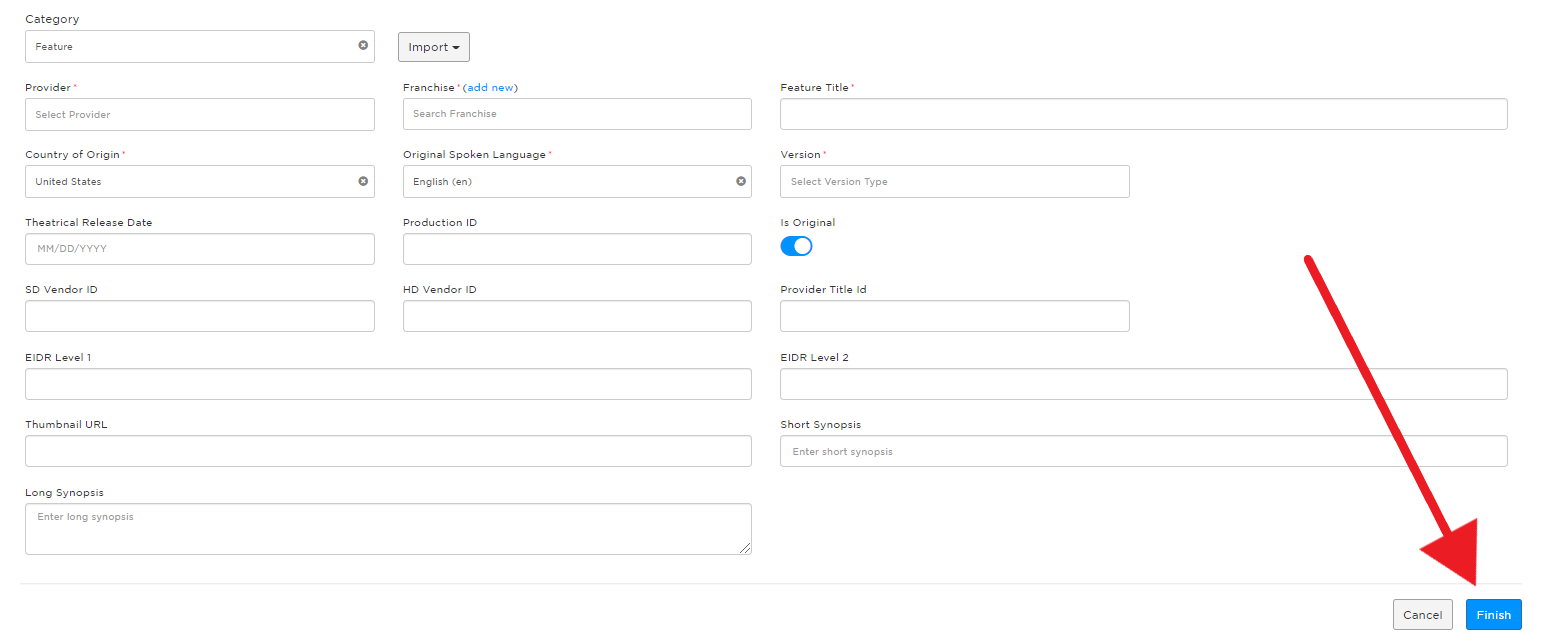Click the resize grip on Long Synopsis box
The width and height of the screenshot is (1546, 641).
(746, 548)
